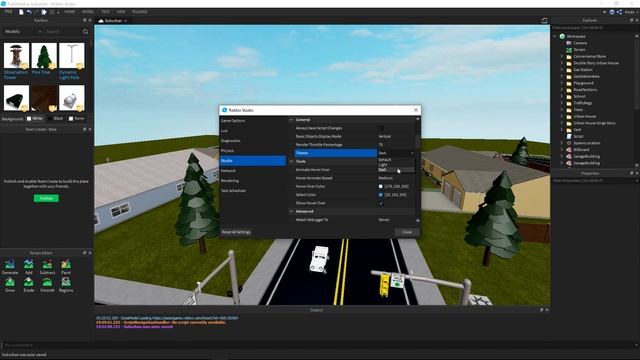
Task: Select the Erode terrain tool
Action: pyautogui.click(x=29, y=285)
